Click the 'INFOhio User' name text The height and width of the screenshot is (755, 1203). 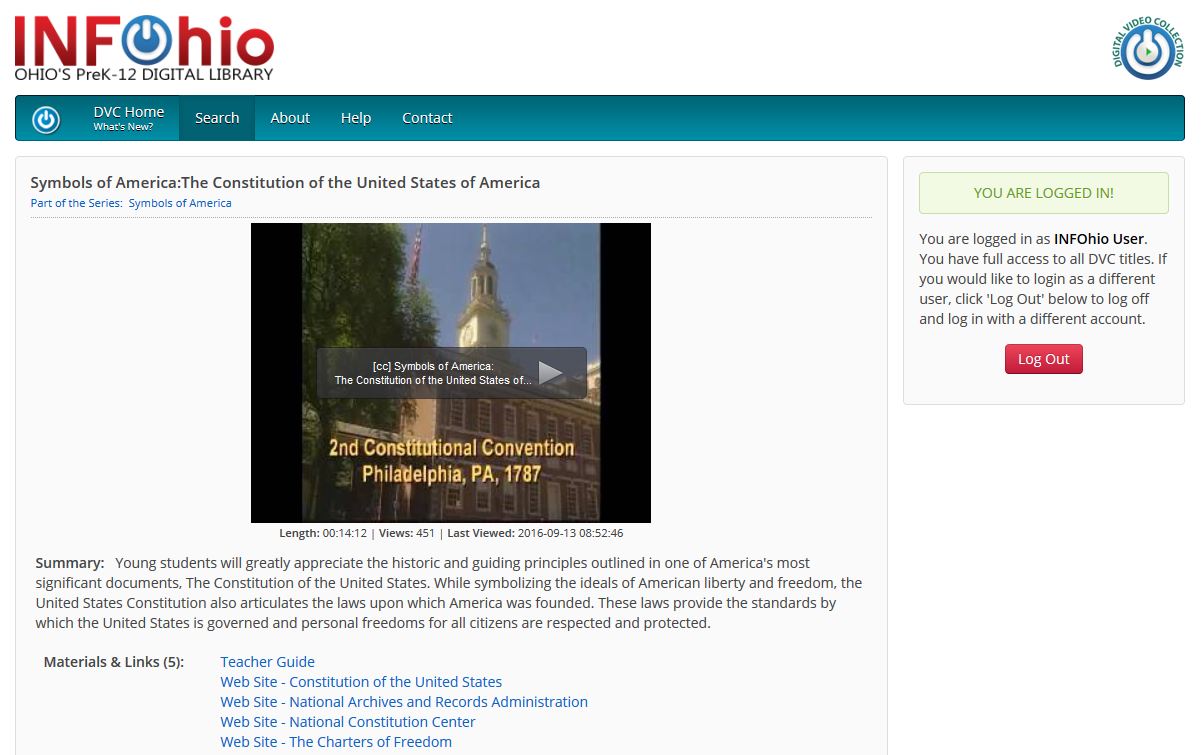pyautogui.click(x=1098, y=239)
